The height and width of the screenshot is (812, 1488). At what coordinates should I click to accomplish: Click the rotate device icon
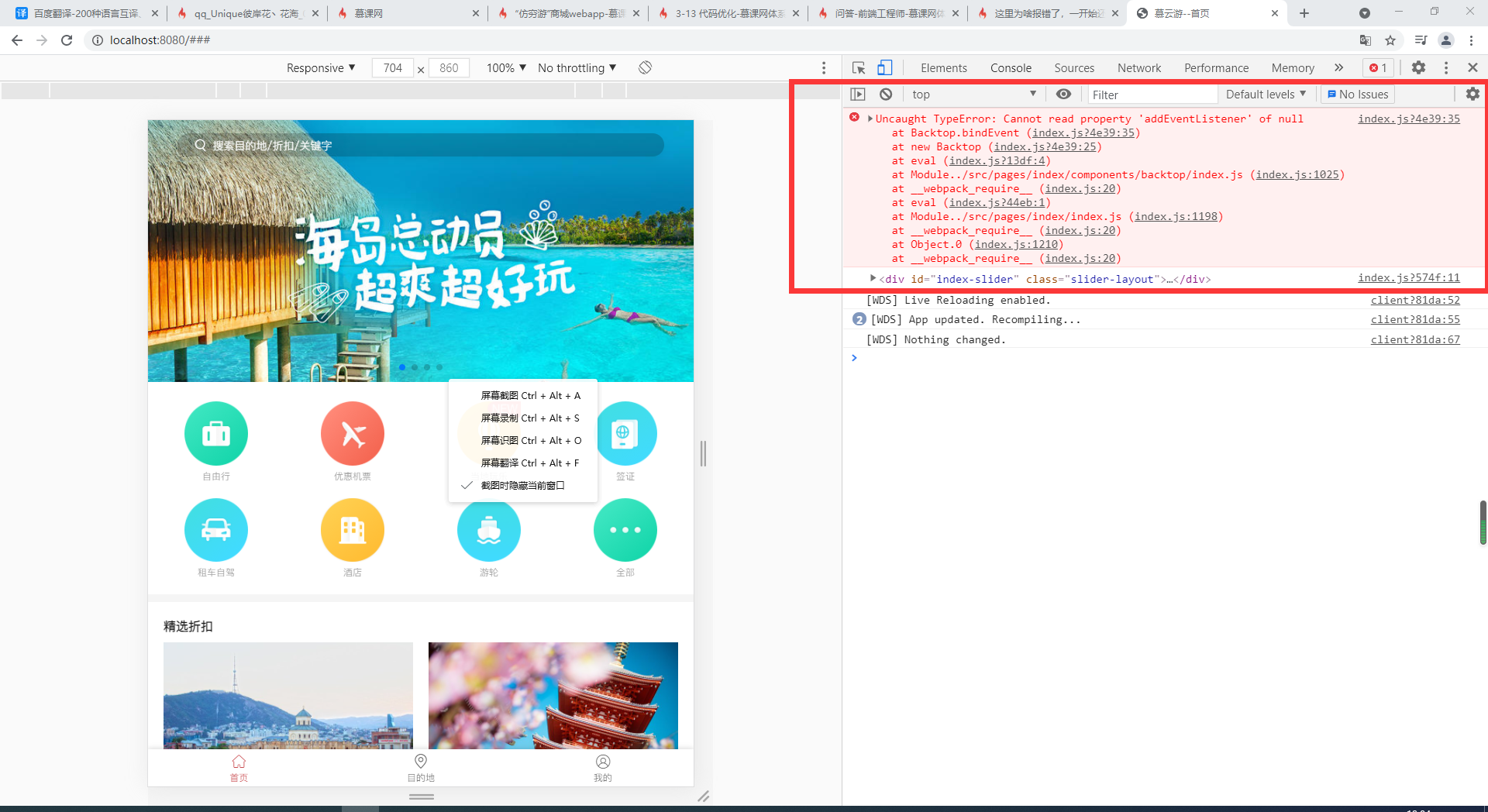click(645, 68)
